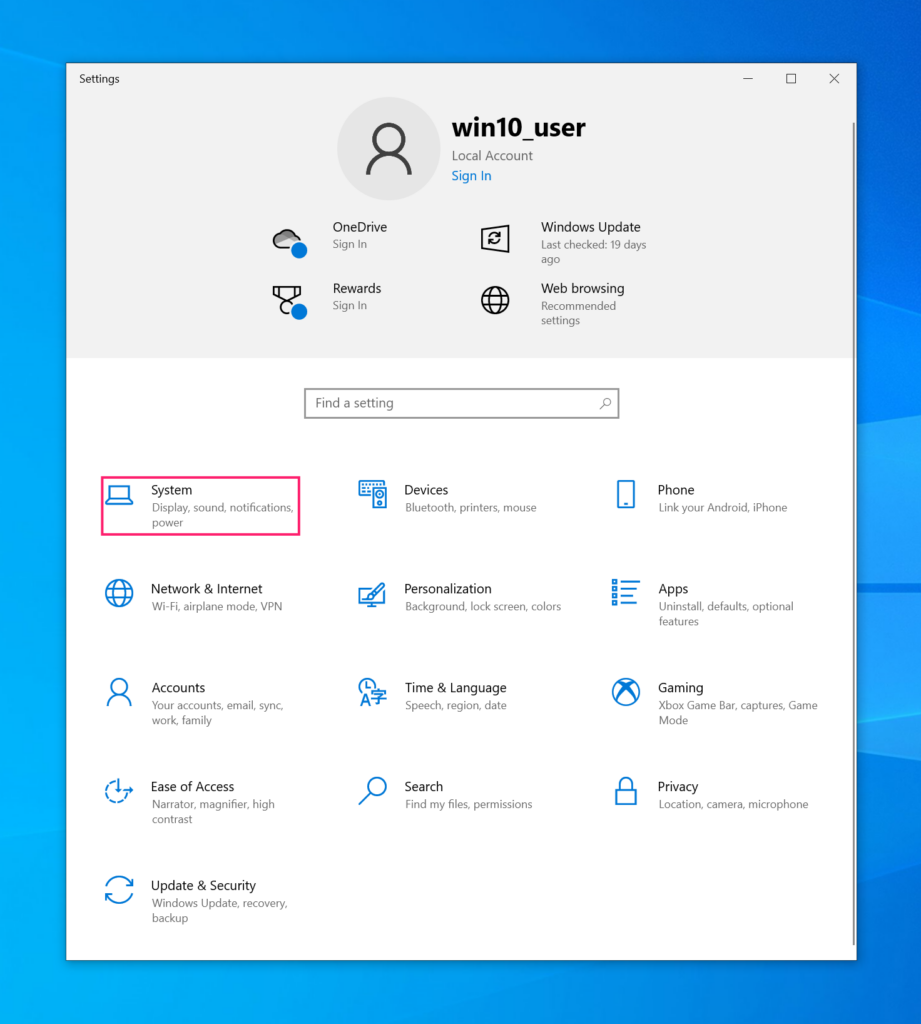Viewport: 921px width, 1024px height.
Task: Click the user profile avatar icon
Action: [x=389, y=149]
